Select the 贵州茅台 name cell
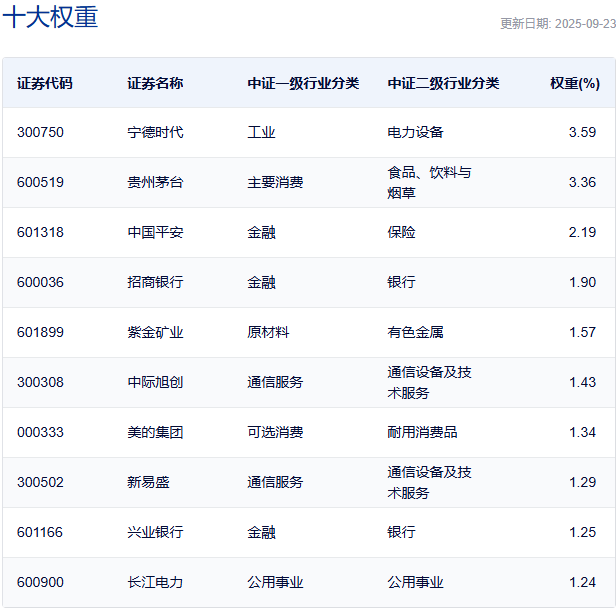 (x=155, y=182)
